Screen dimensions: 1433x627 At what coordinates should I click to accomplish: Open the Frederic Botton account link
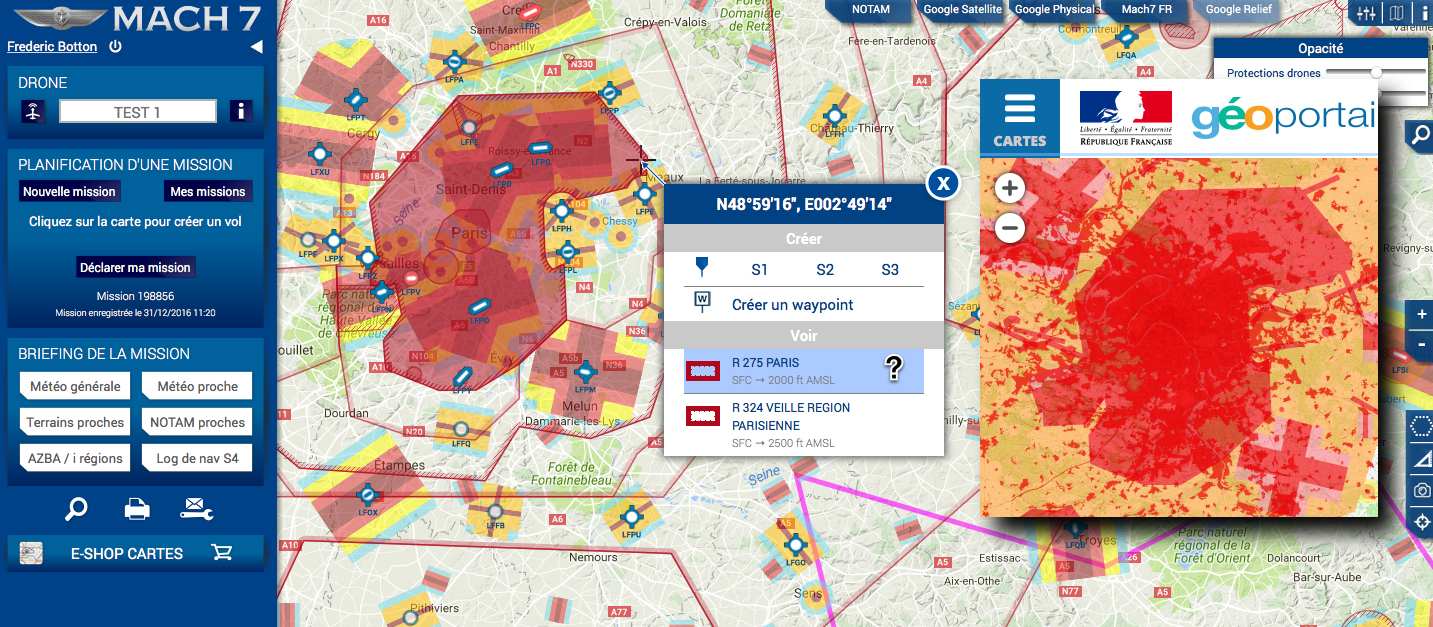[52, 46]
